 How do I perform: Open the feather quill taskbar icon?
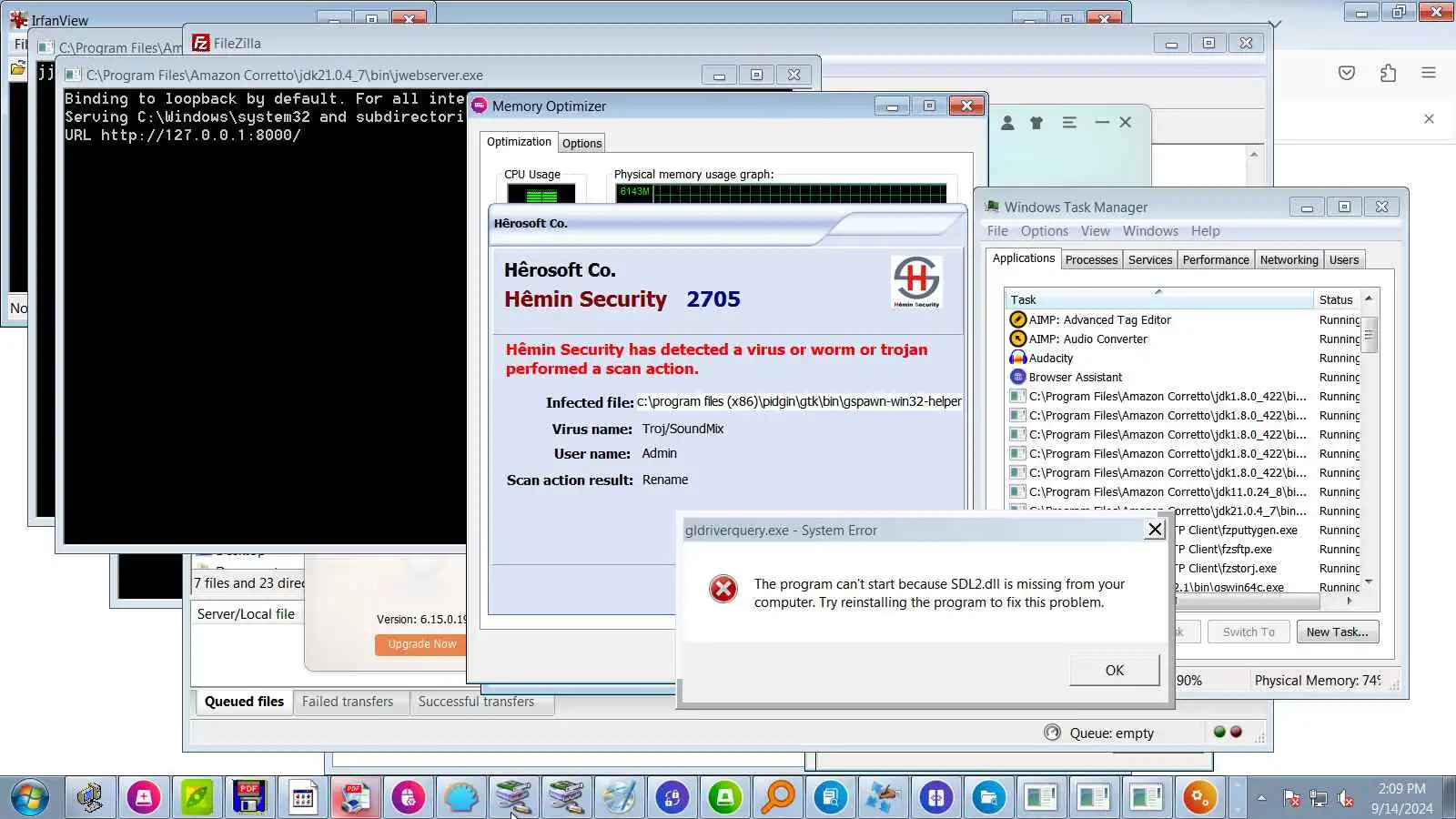[x=620, y=798]
